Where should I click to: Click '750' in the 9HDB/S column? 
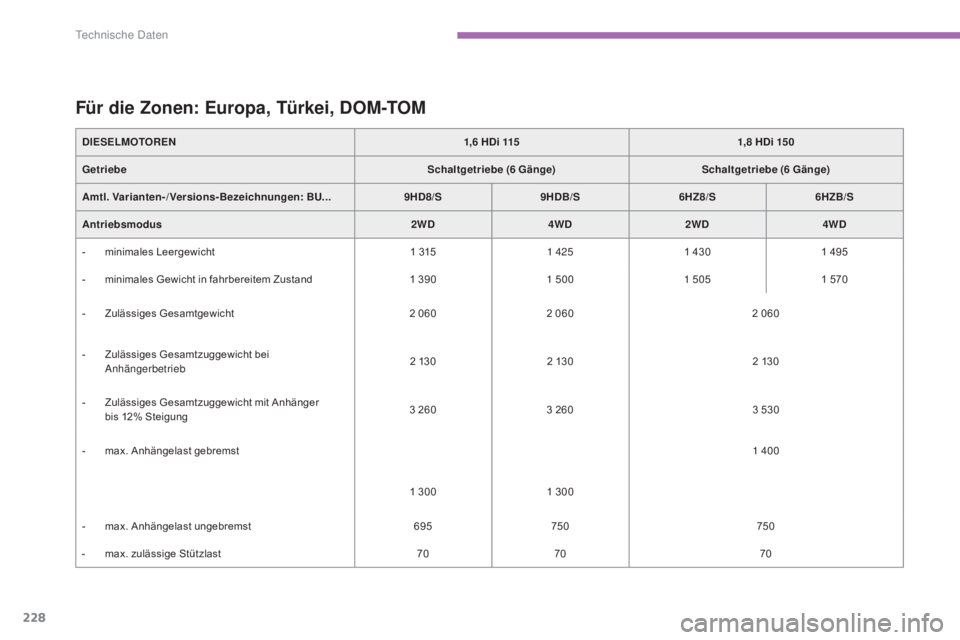coord(560,526)
